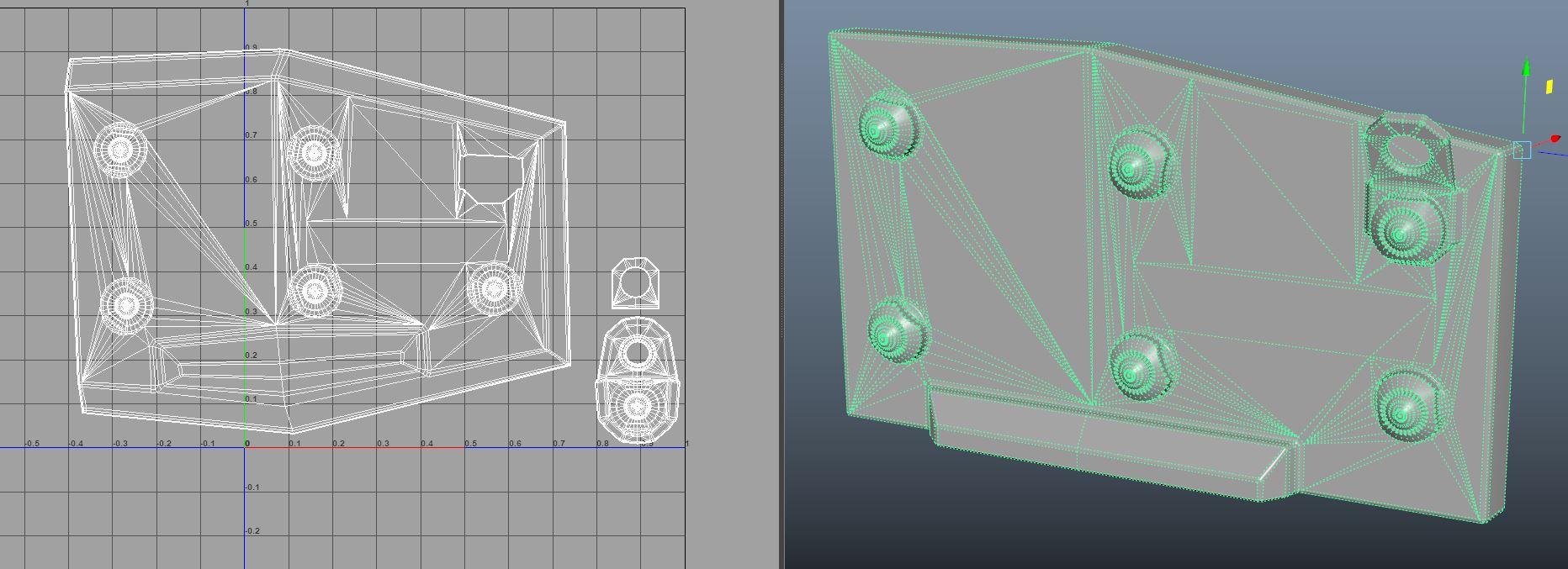The image size is (1568, 569).
Task: Select the bottom-middle bolt circle in the UV editor
Action: tap(315, 290)
